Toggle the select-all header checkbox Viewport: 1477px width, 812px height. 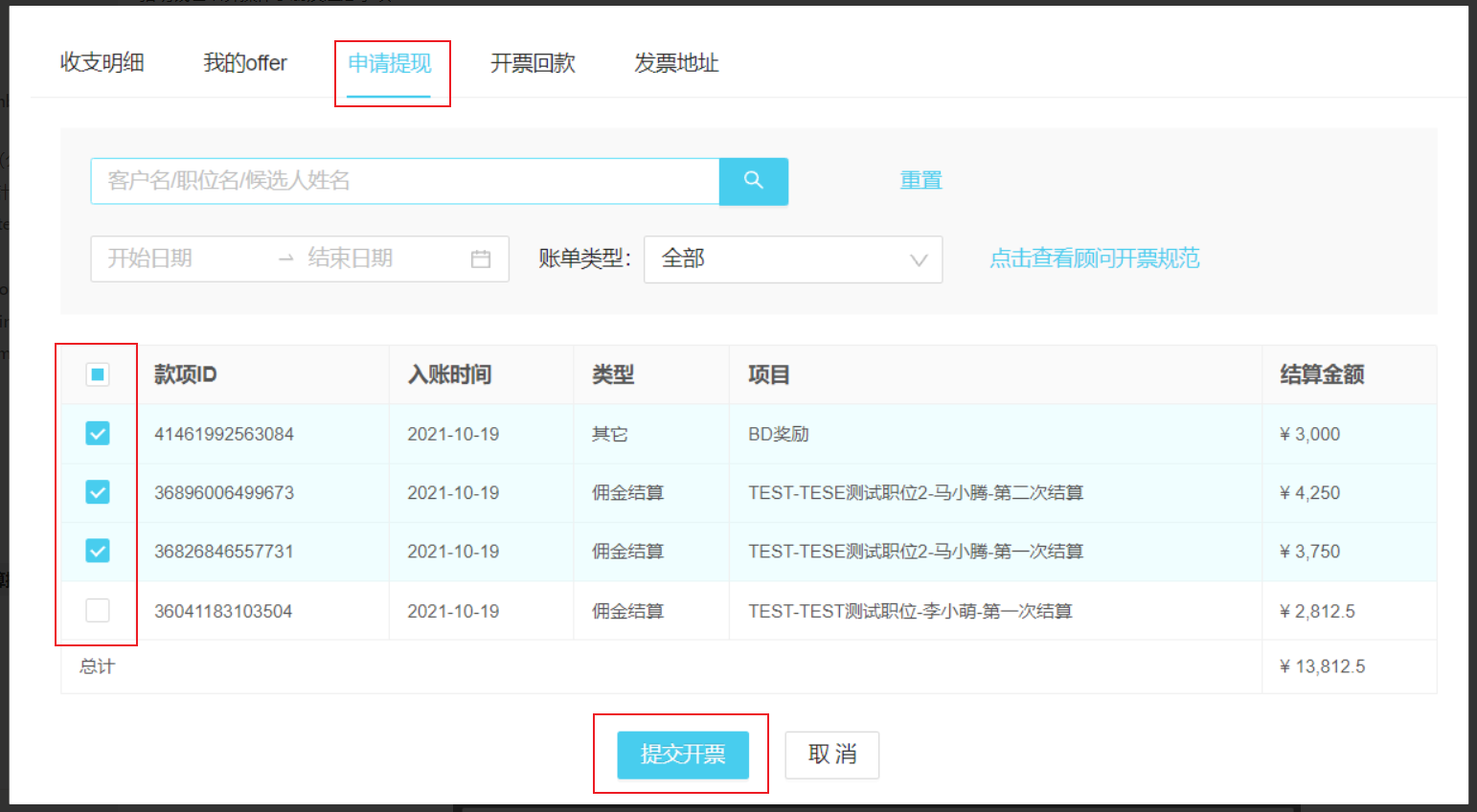point(98,374)
